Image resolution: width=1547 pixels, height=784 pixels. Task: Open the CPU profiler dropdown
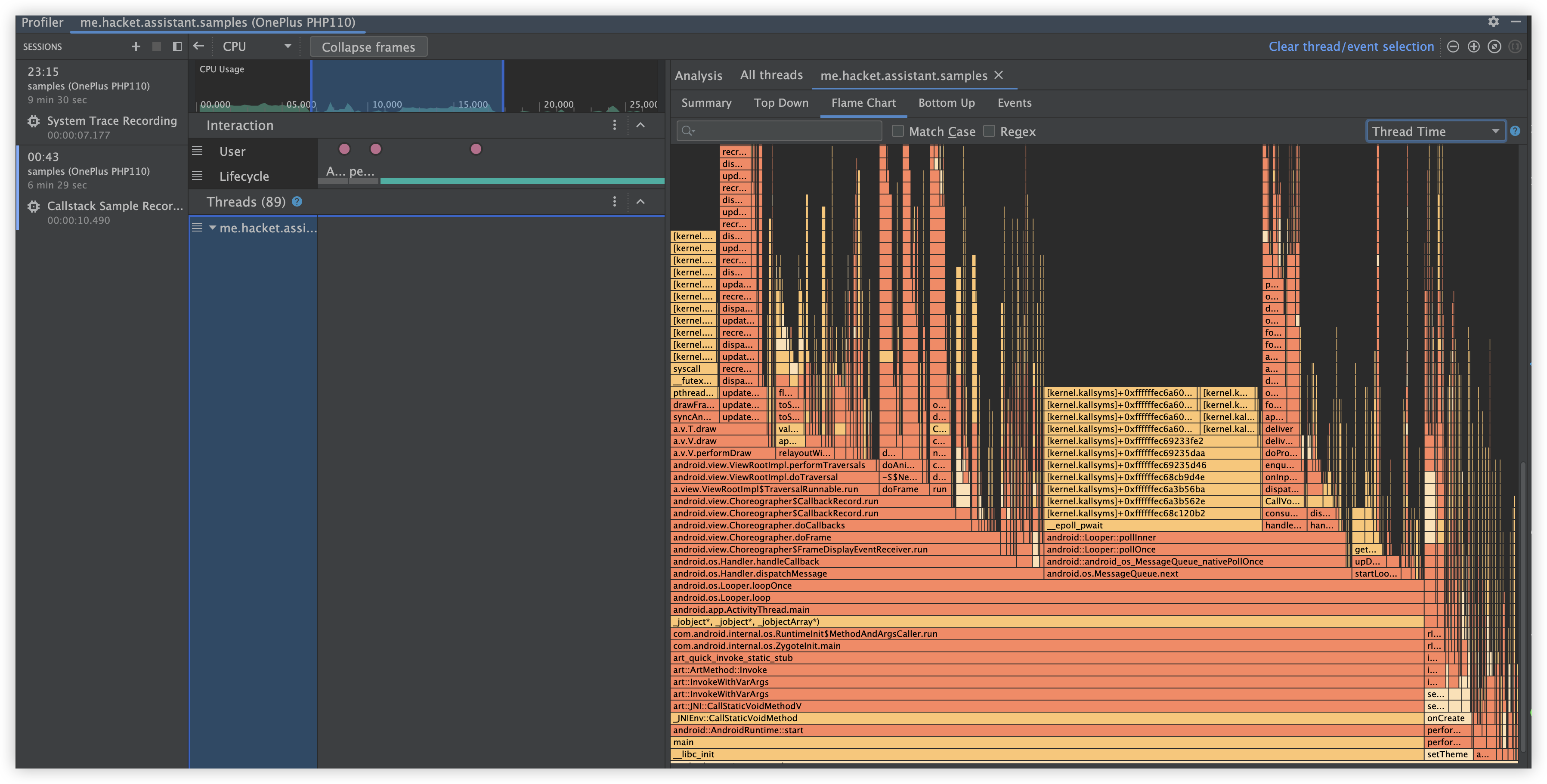pyautogui.click(x=256, y=46)
